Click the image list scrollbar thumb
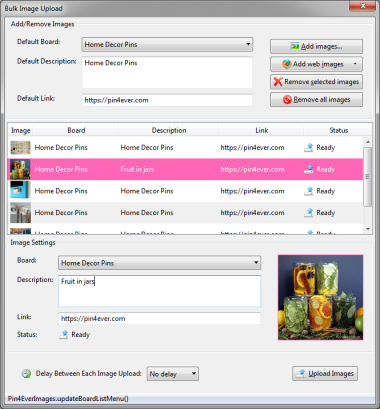The height and width of the screenshot is (409, 380). coord(368,177)
